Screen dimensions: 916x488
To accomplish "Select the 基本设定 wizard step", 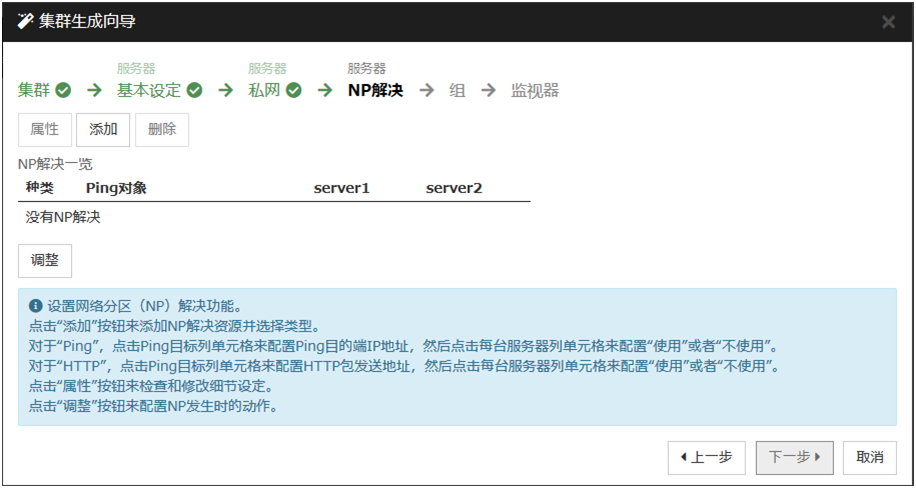I will [x=149, y=91].
